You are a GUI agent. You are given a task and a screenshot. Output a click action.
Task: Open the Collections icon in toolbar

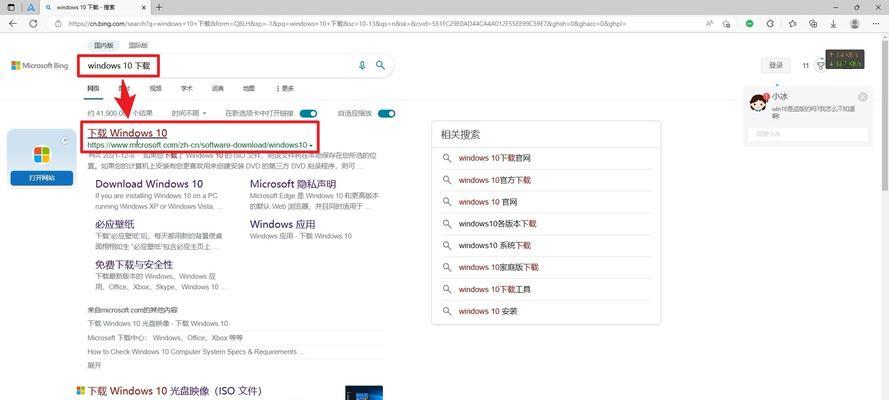(813, 24)
